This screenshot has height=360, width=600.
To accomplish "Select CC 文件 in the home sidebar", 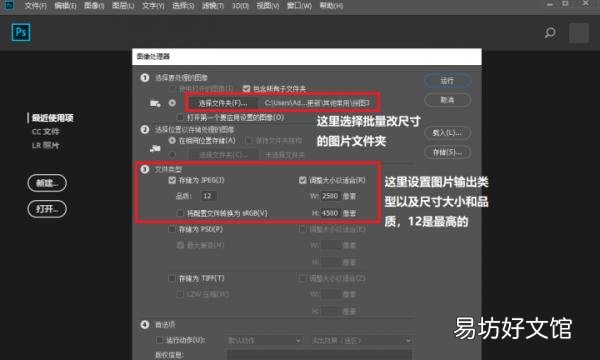I will pyautogui.click(x=46, y=132).
